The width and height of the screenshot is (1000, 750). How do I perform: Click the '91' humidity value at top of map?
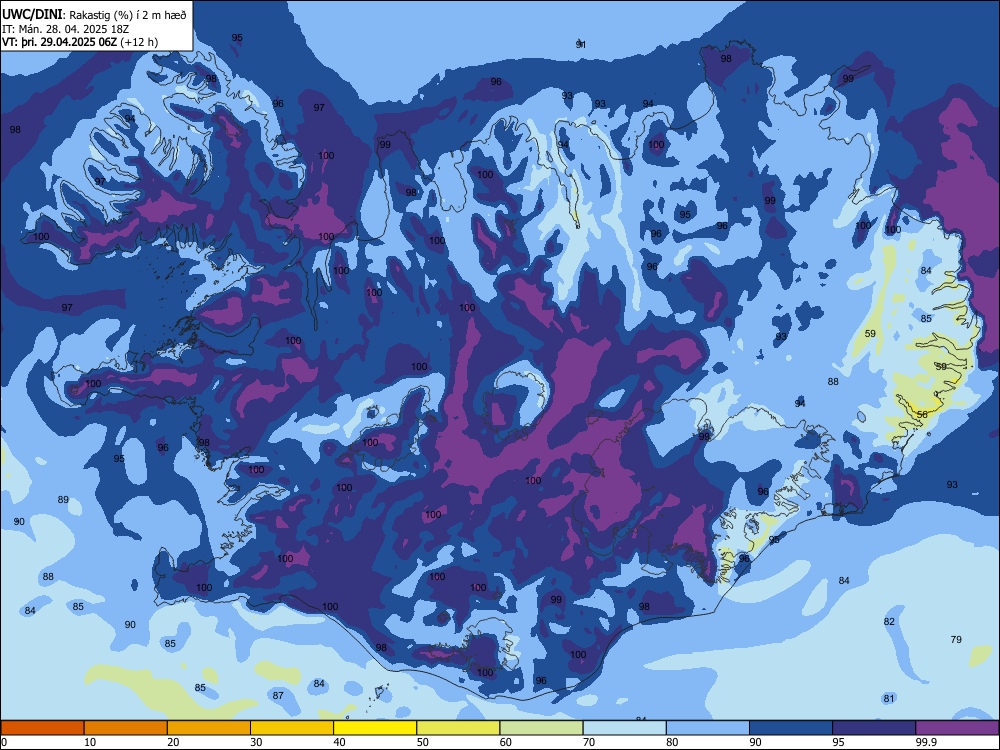click(x=580, y=44)
